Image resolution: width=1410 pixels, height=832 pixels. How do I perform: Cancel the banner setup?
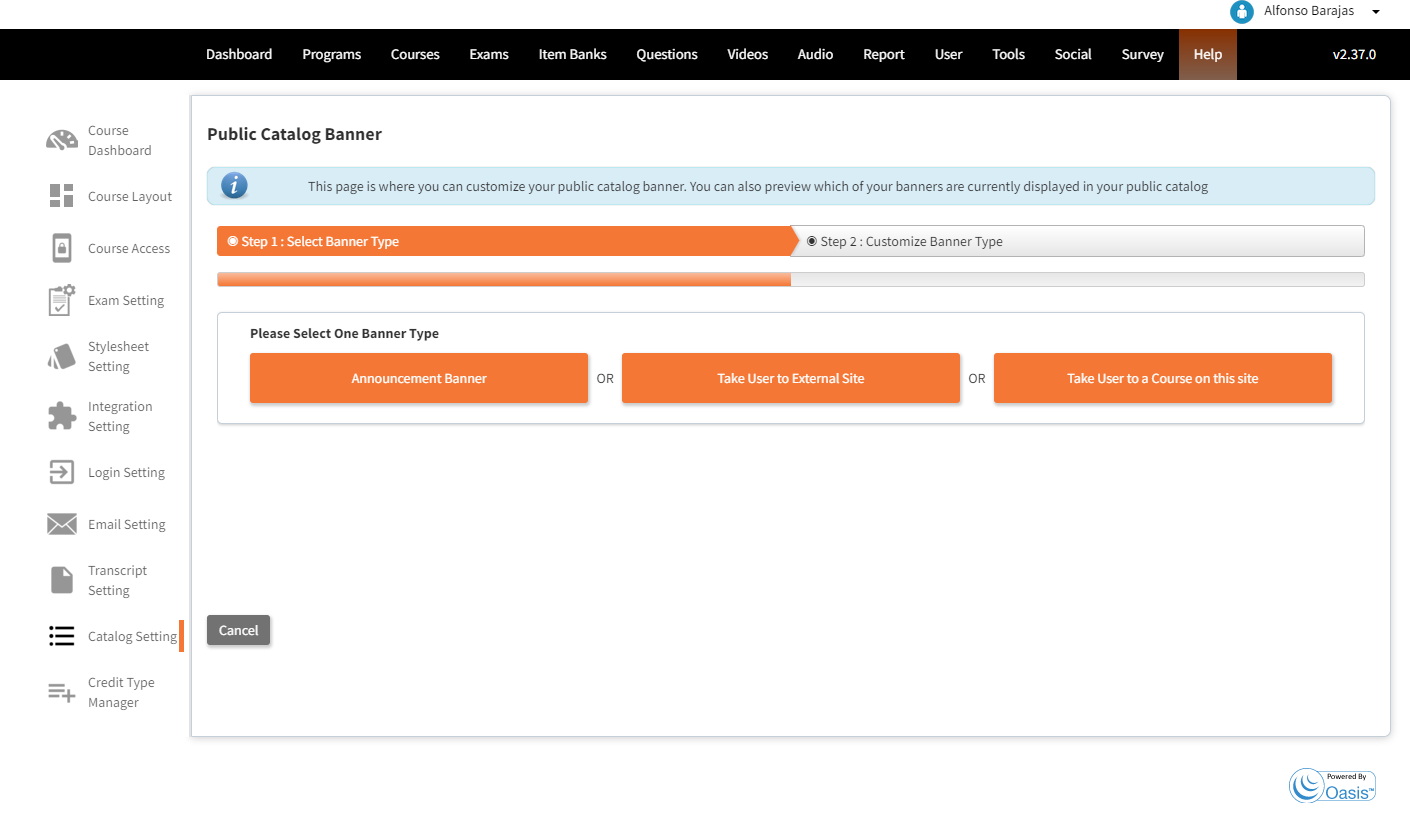point(238,630)
